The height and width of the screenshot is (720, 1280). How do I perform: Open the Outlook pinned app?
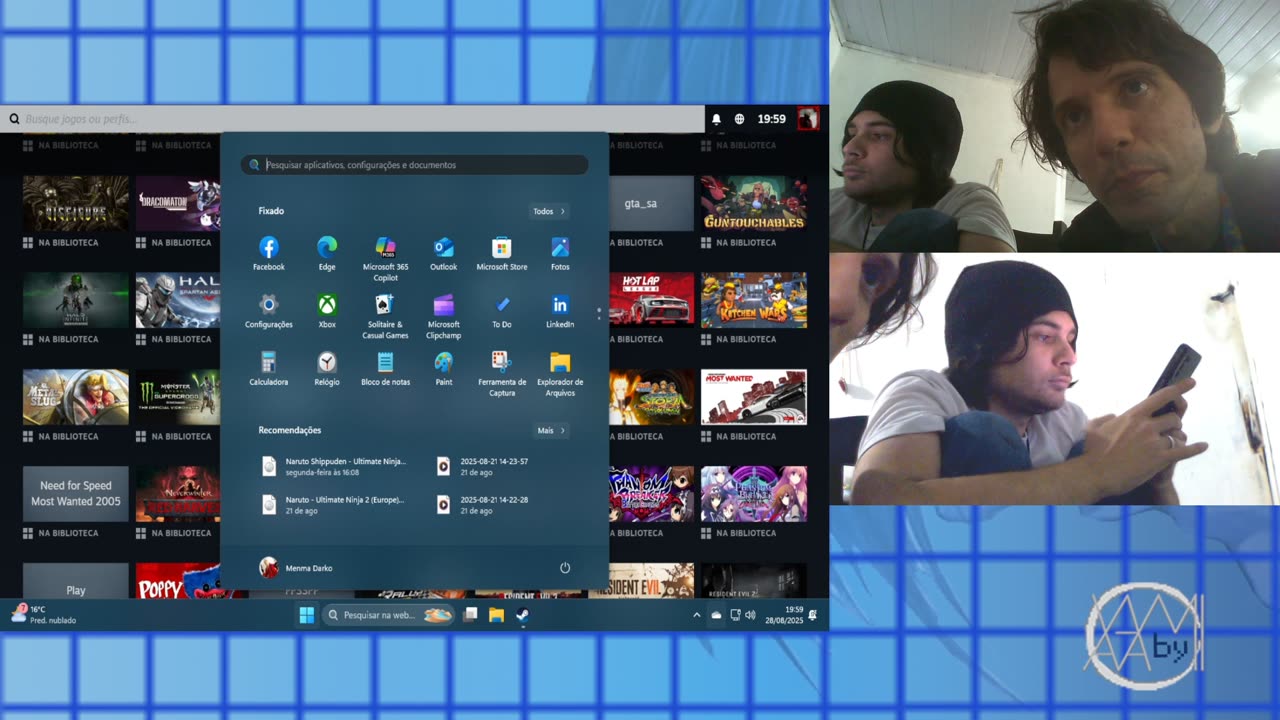[x=443, y=254]
